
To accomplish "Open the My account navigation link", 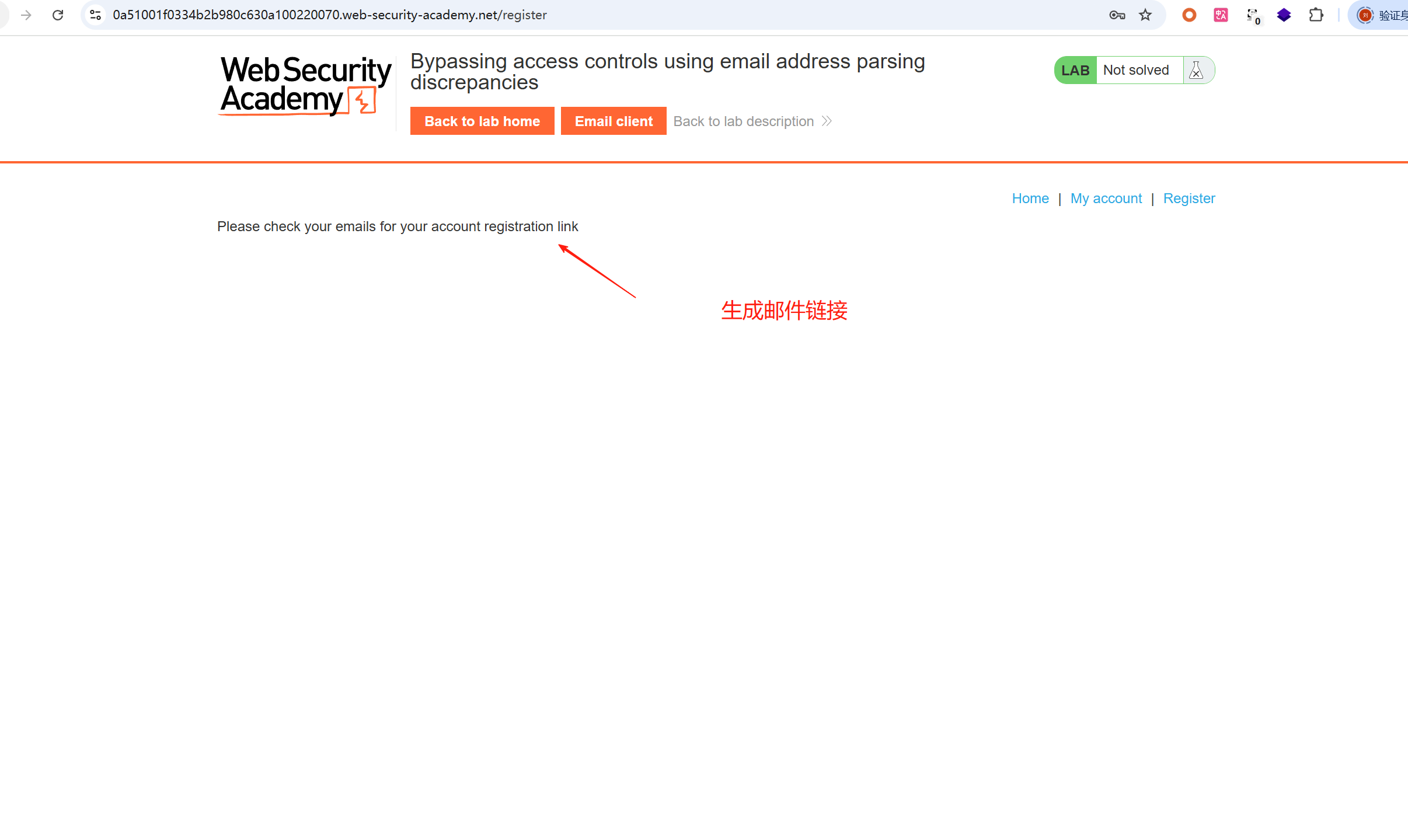I will [x=1106, y=198].
